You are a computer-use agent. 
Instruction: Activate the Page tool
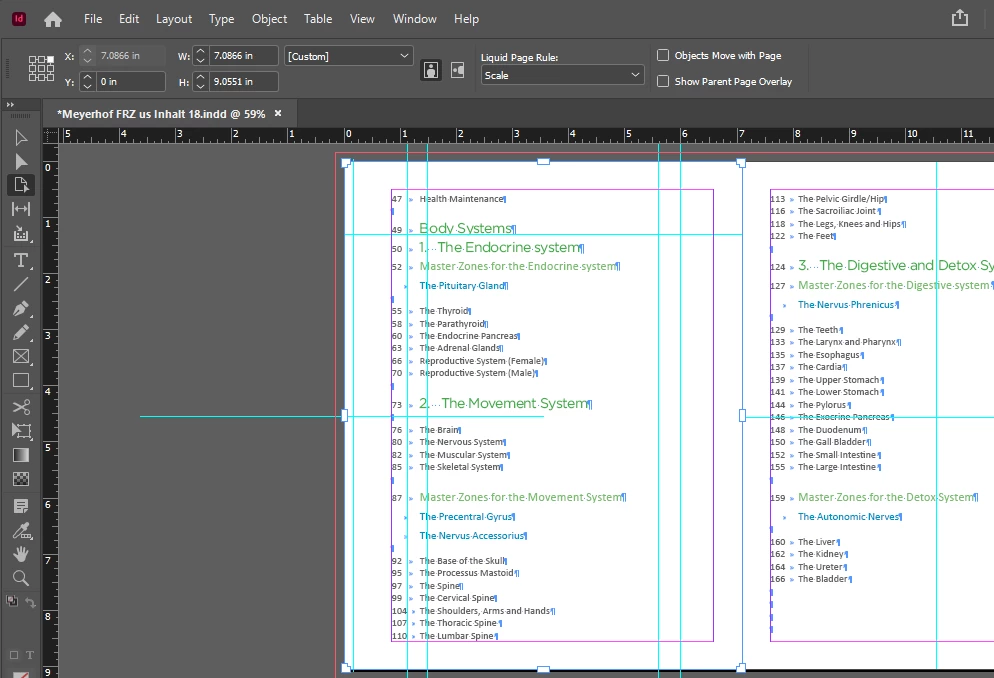tap(21, 184)
